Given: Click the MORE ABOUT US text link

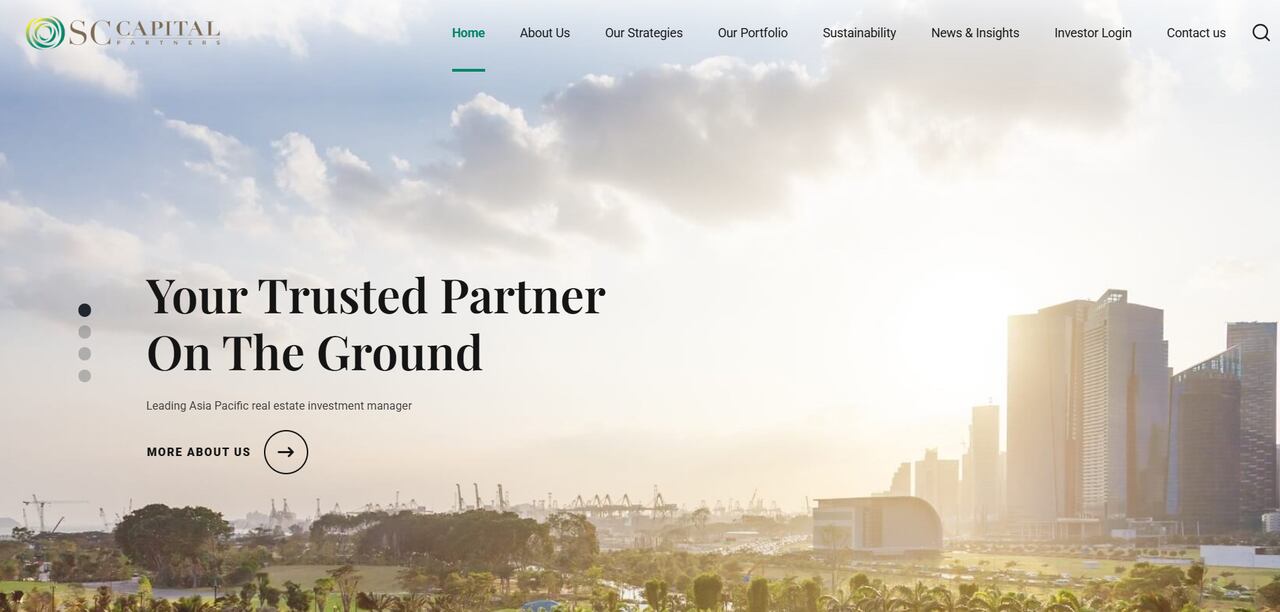Looking at the screenshot, I should pos(199,452).
